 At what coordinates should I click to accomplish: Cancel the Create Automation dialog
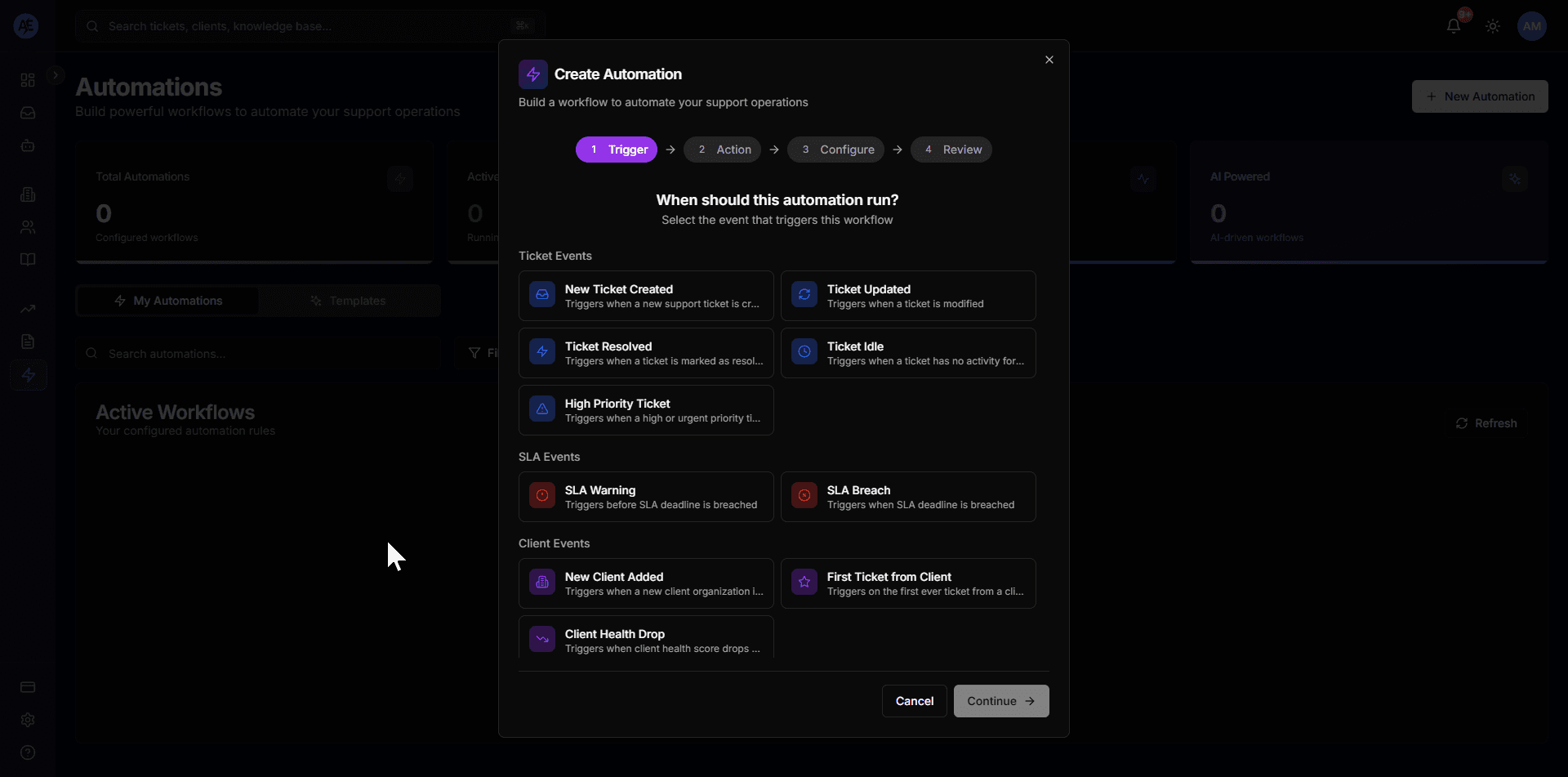click(x=914, y=701)
